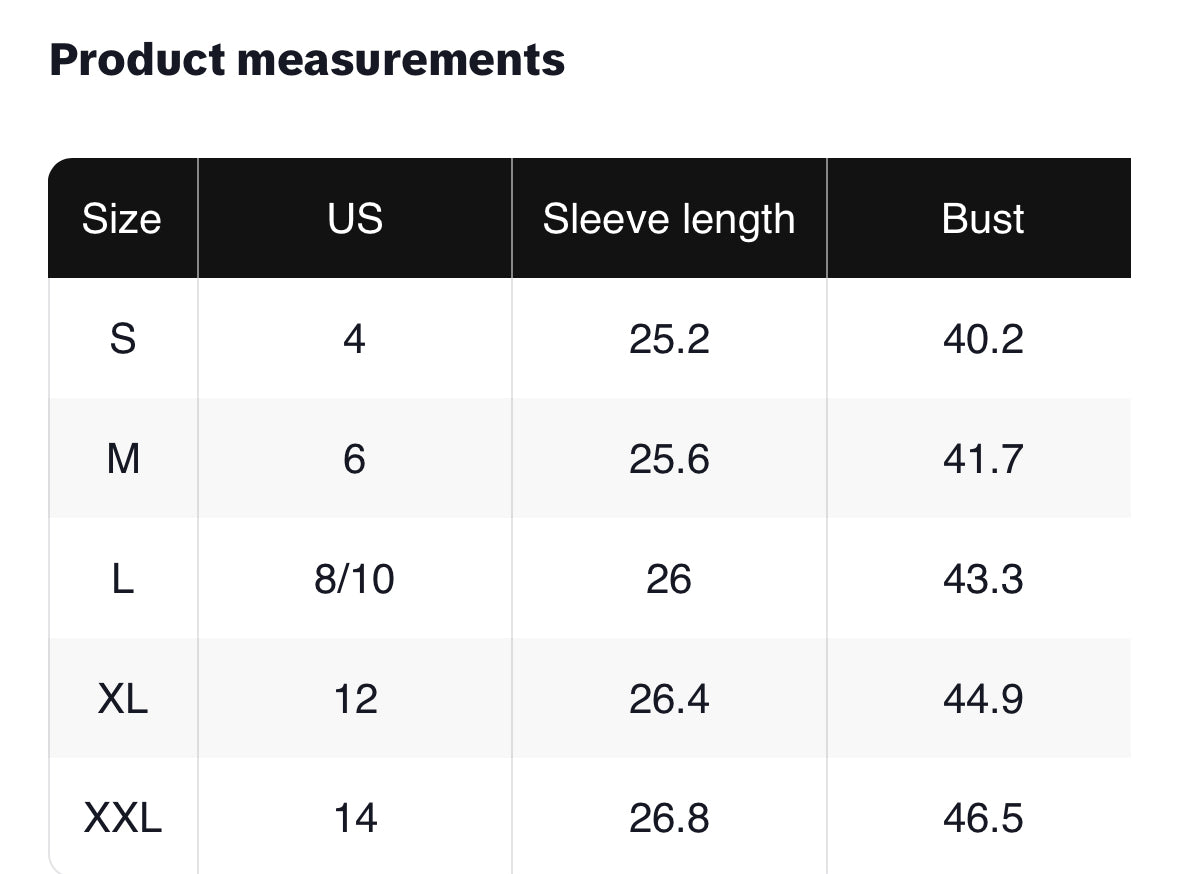This screenshot has height=874, width=1179.
Task: Click the 40.2 bust measurement
Action: pyautogui.click(x=983, y=339)
